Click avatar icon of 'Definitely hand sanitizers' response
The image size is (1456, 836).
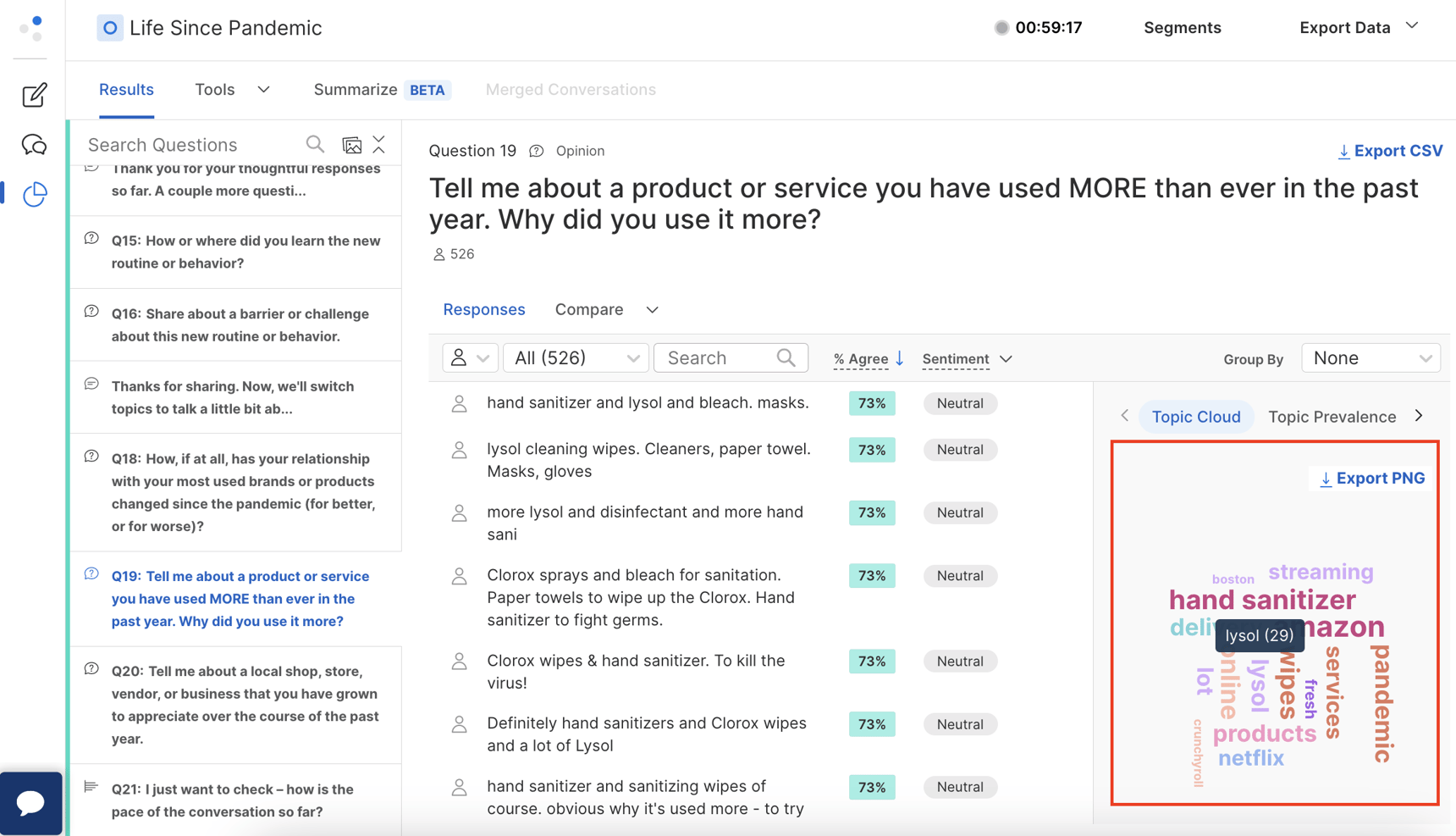[460, 724]
